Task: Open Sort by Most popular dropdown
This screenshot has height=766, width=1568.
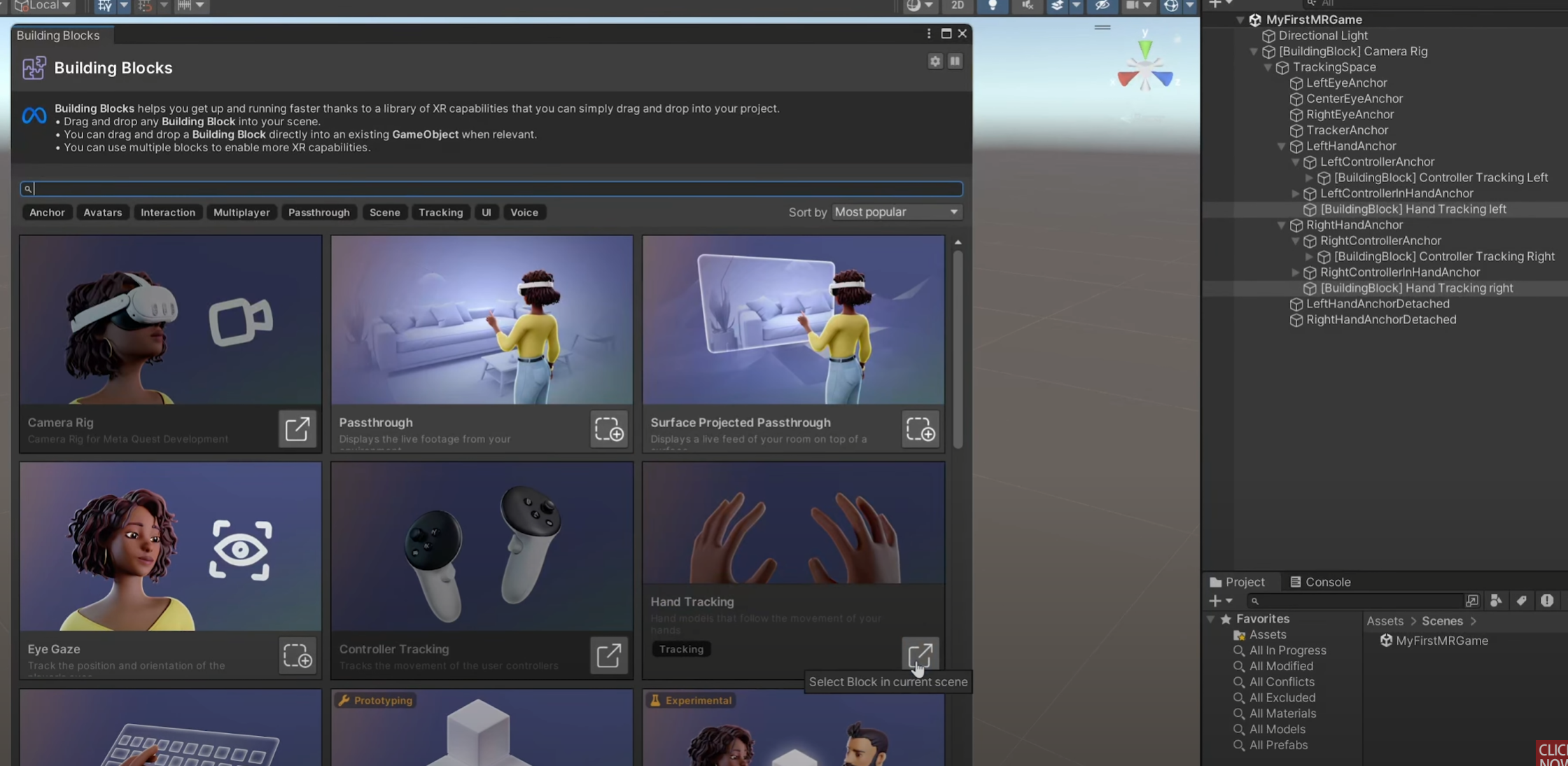Action: click(897, 212)
